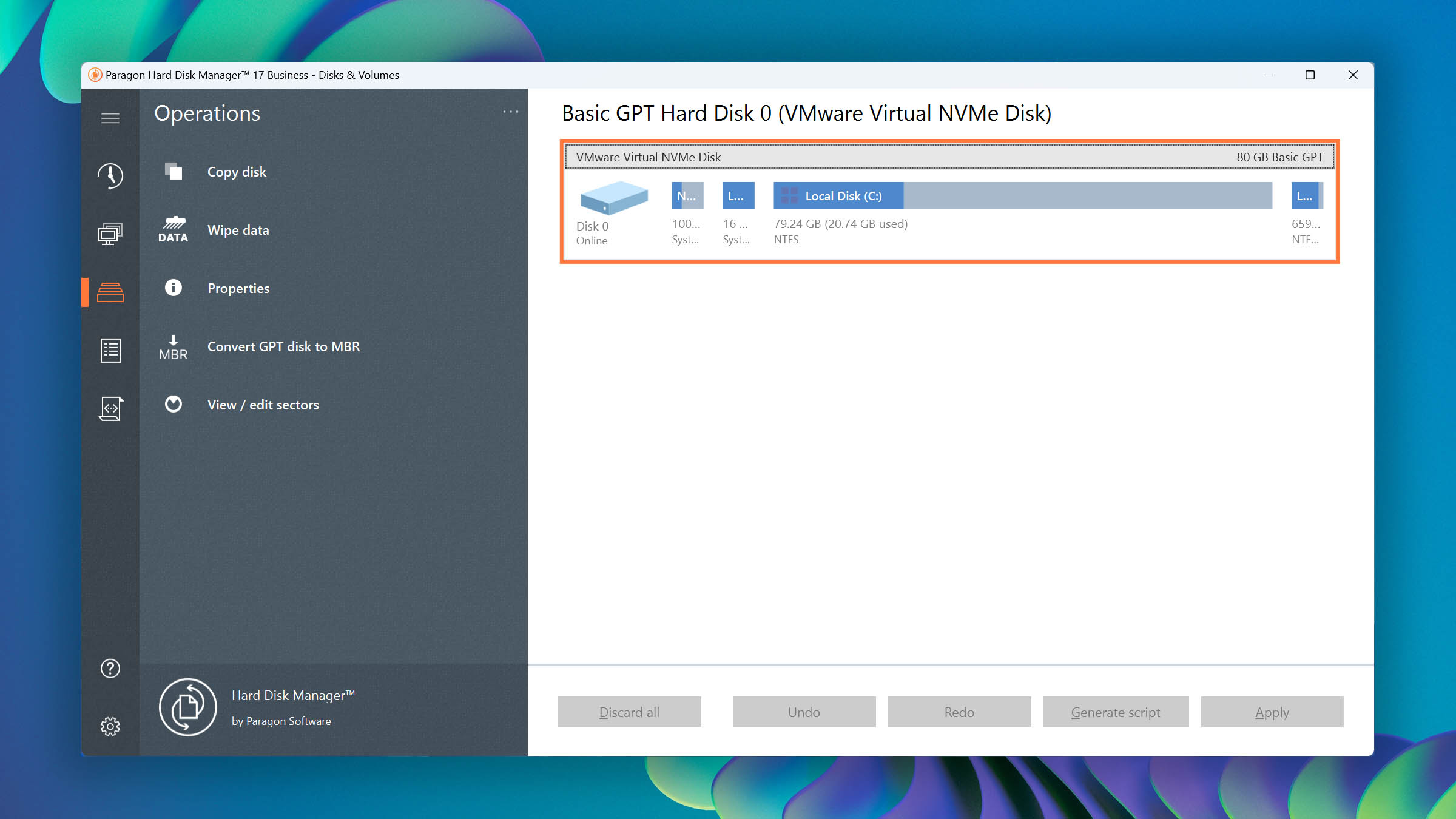
Task: Select the Disk 0 drive icon
Action: pos(613,198)
